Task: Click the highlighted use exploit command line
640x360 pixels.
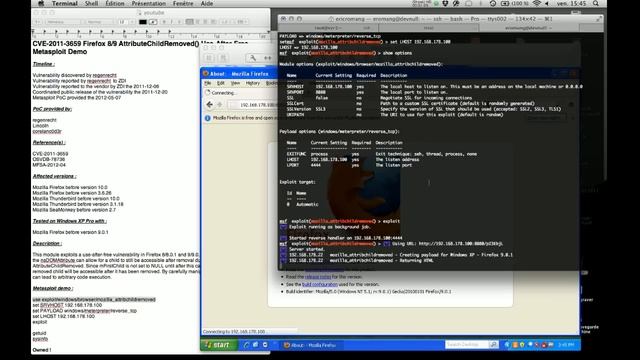Action: (x=94, y=300)
